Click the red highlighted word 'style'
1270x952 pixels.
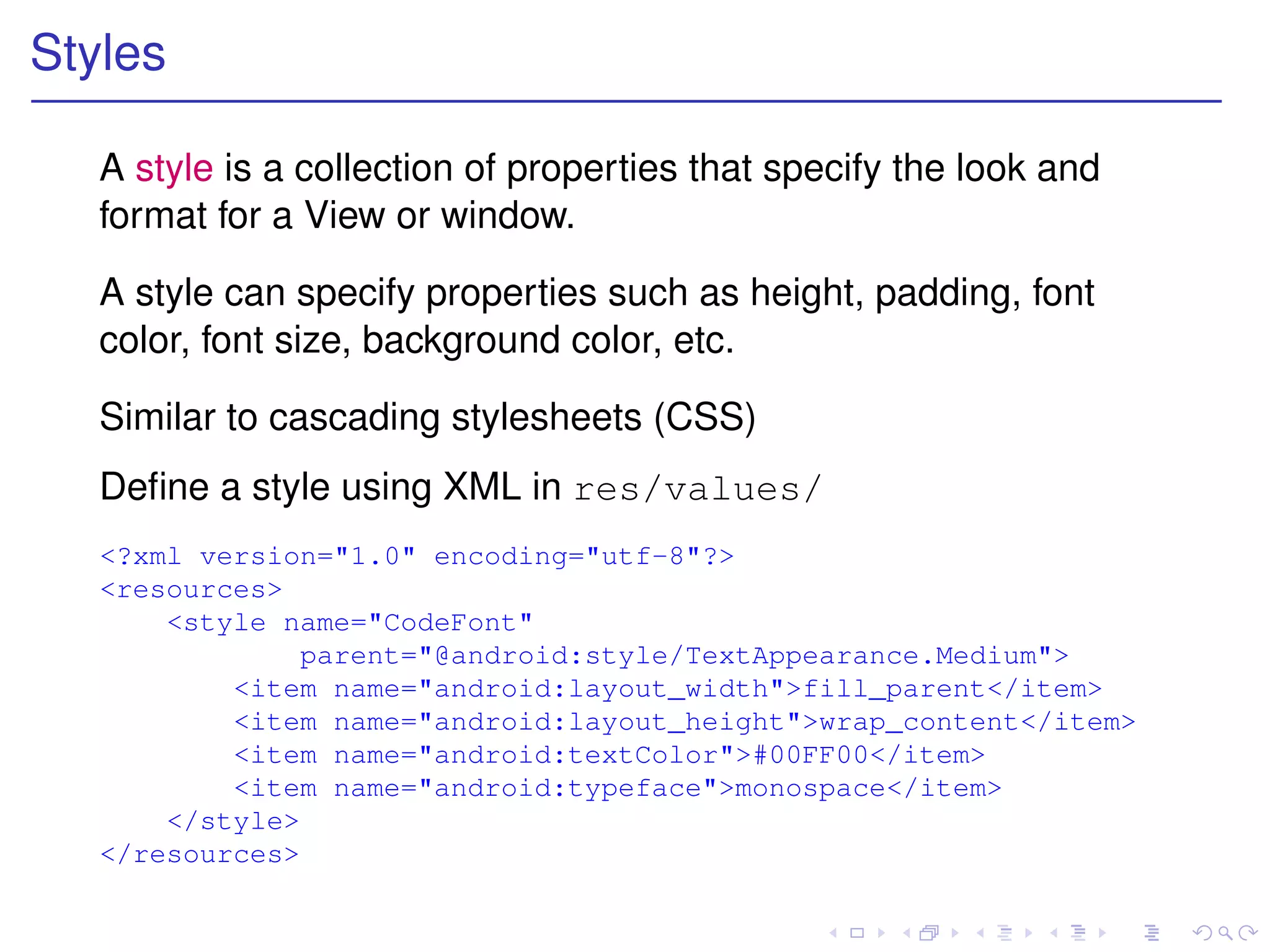(x=174, y=169)
